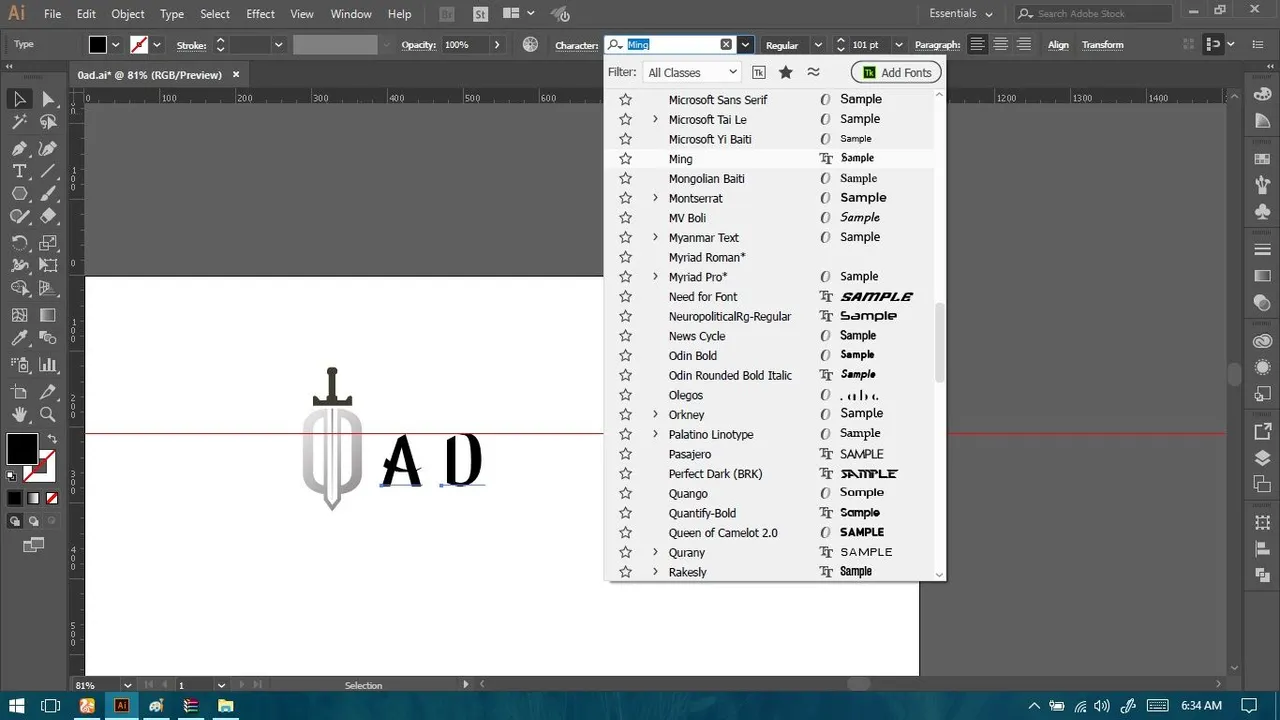Select the Magic Wand tool

19,123
